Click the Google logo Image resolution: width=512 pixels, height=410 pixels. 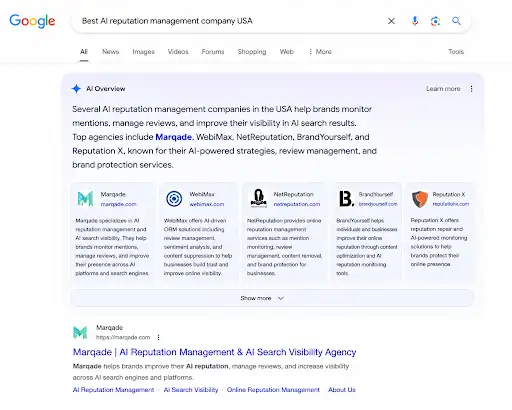click(32, 21)
